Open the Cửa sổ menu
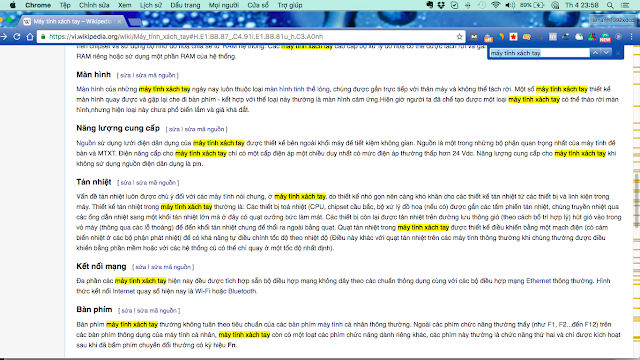The width and height of the screenshot is (640, 360). click(258, 5)
